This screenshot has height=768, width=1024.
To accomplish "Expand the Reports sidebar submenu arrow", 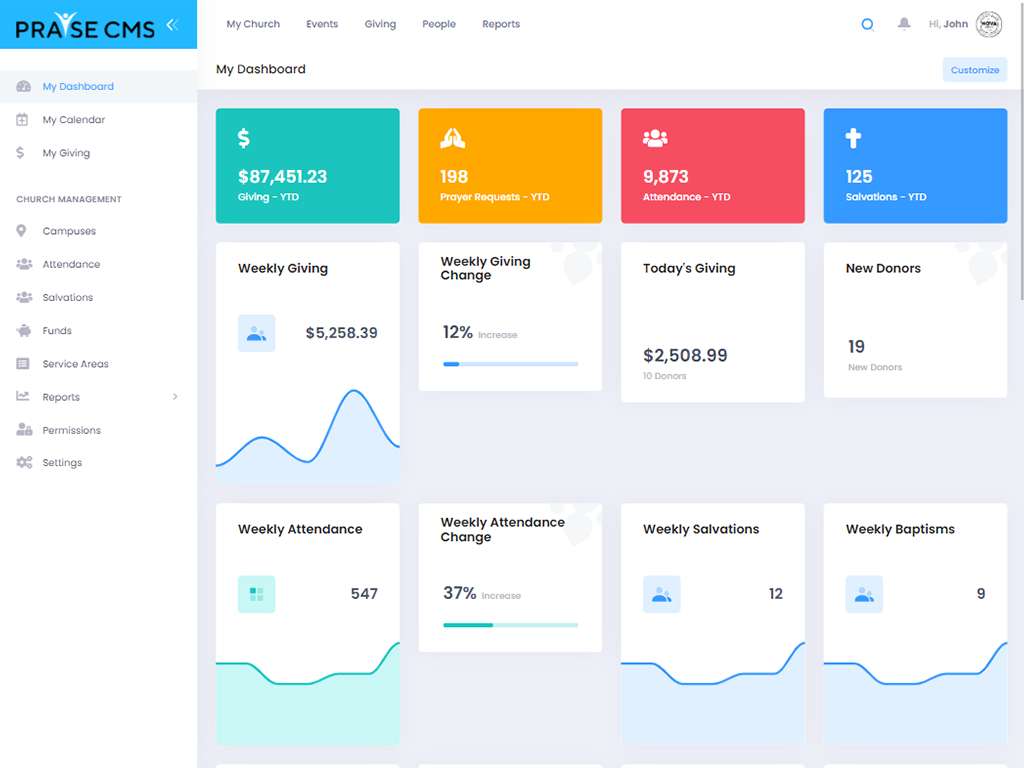I will pyautogui.click(x=175, y=396).
